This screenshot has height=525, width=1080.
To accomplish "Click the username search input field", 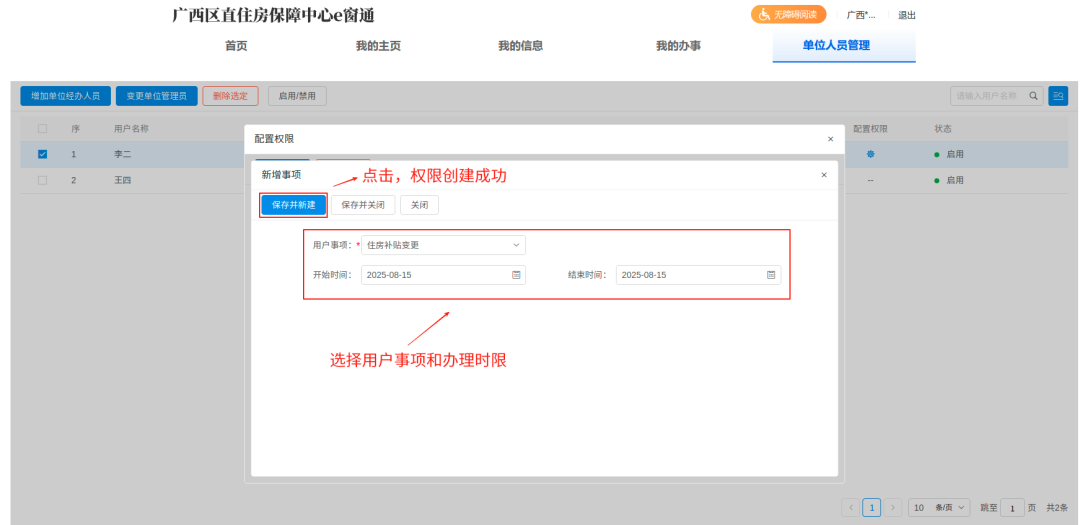I will (986, 96).
